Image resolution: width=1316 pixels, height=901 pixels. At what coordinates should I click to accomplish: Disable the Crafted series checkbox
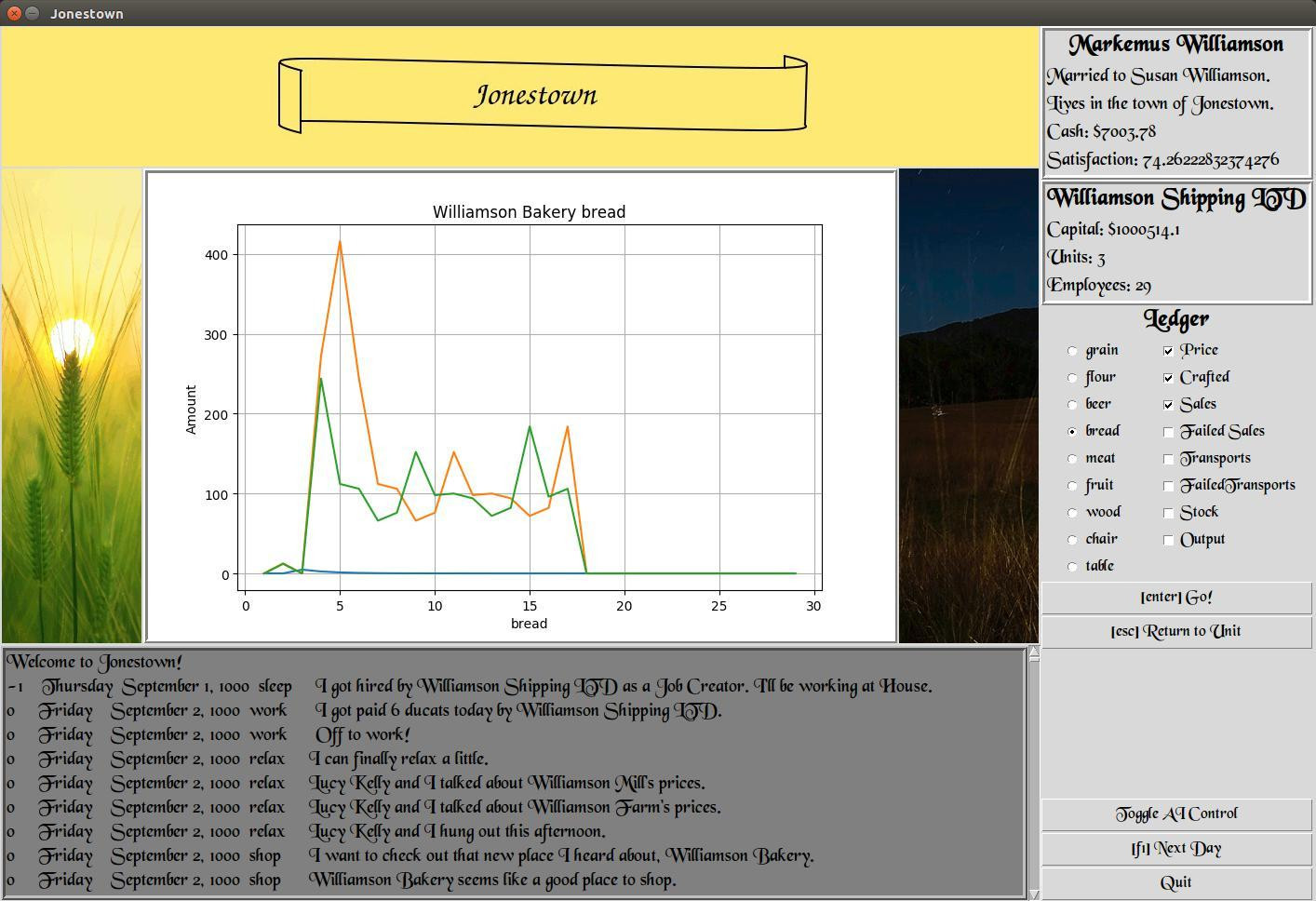coord(1168,378)
